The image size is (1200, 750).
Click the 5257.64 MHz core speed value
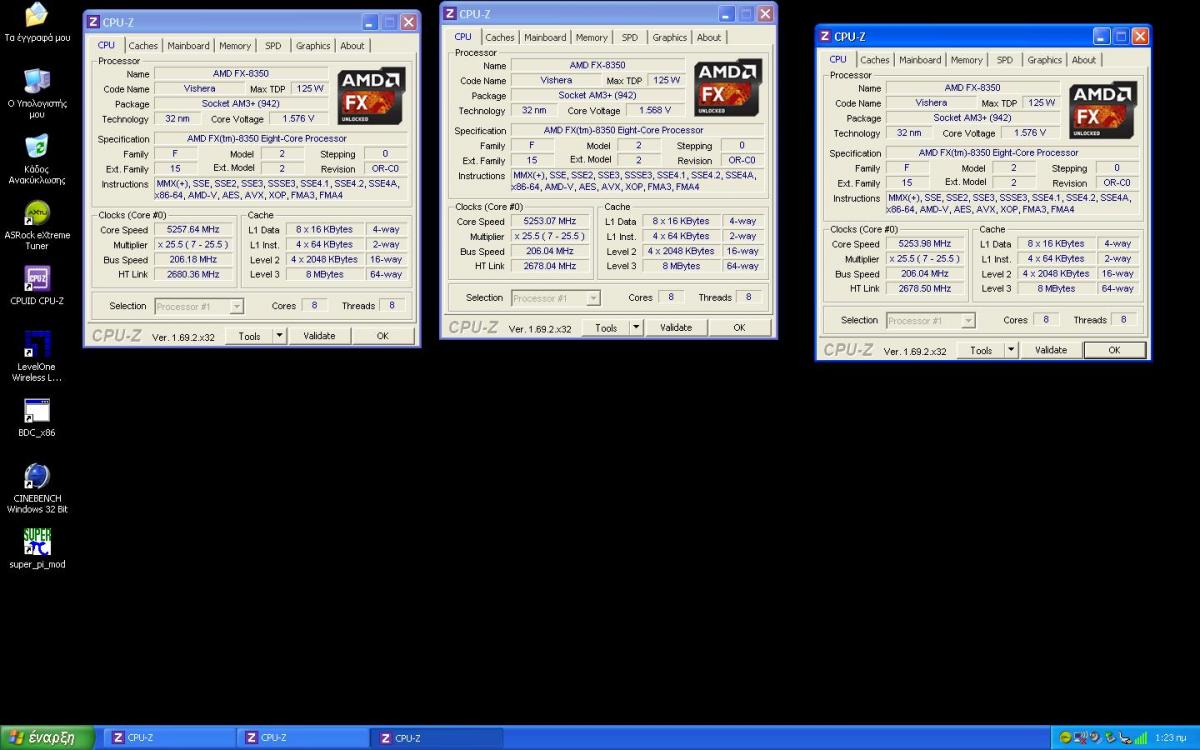[194, 230]
